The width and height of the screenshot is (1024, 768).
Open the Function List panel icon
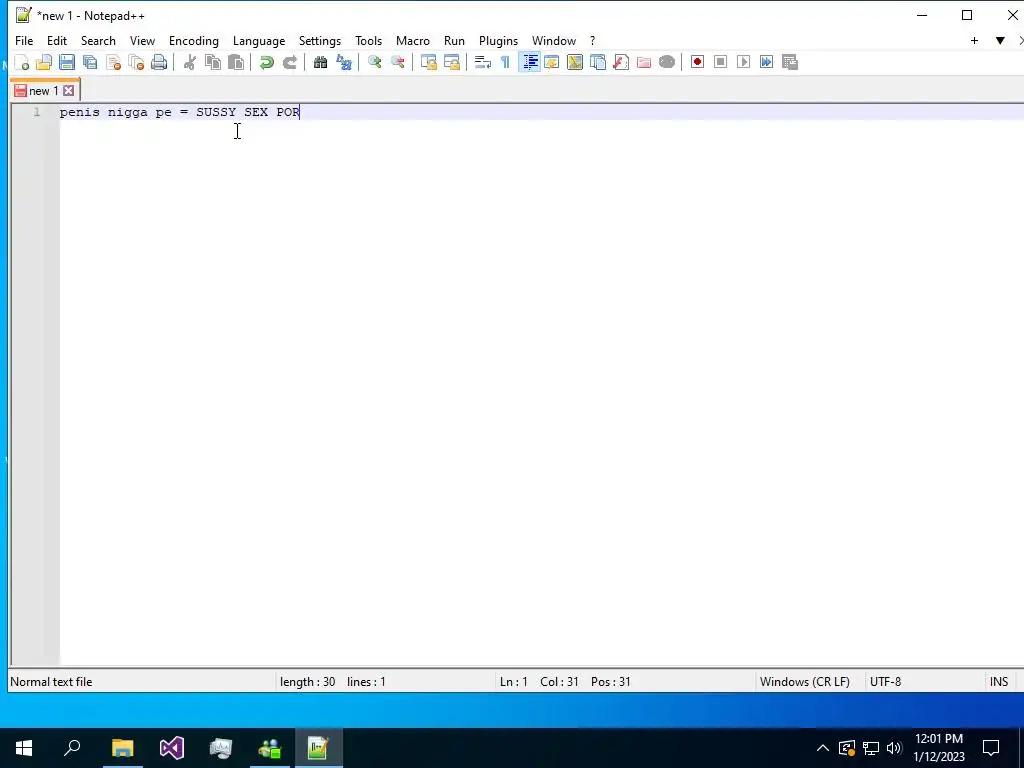[621, 62]
